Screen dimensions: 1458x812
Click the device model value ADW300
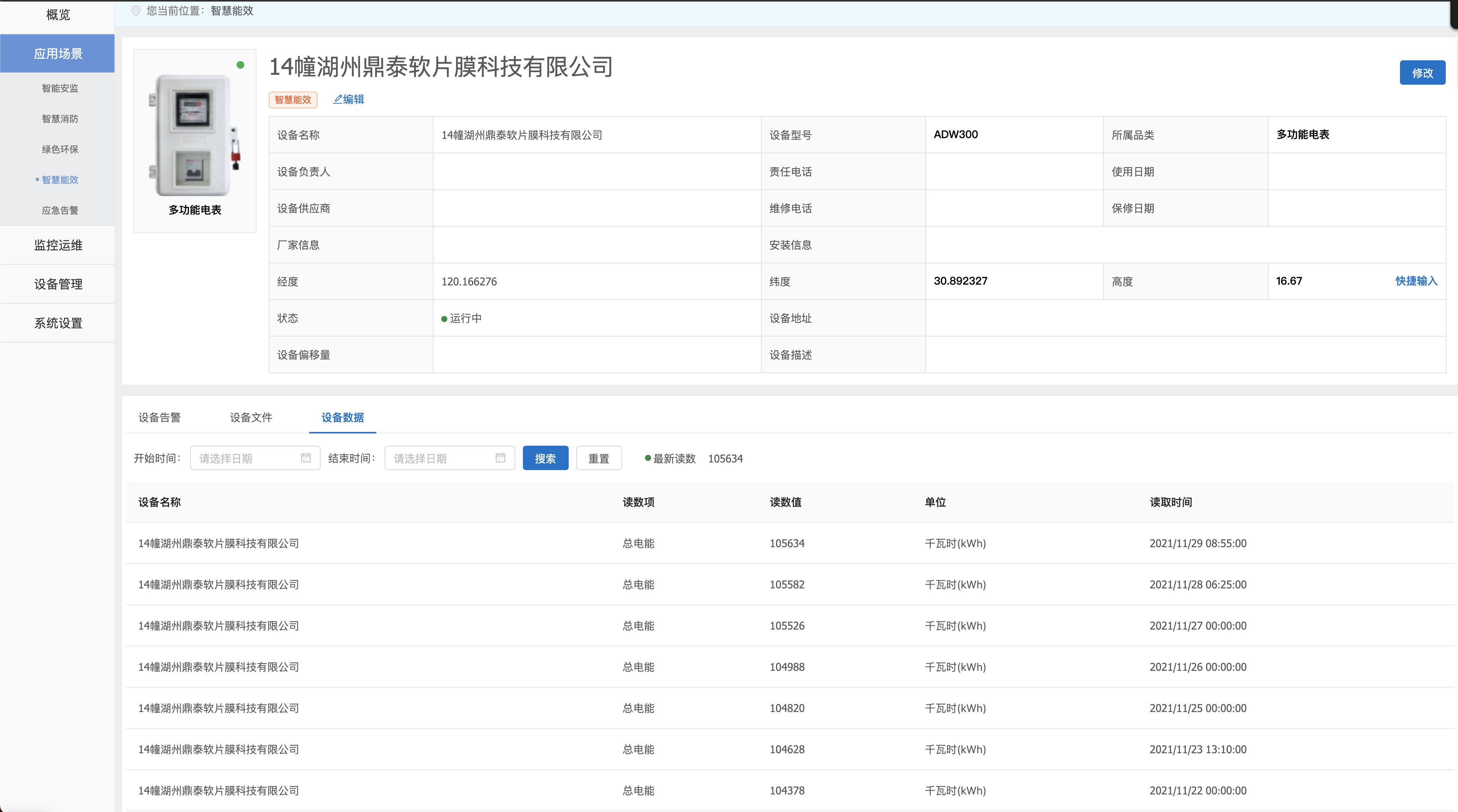coord(955,134)
